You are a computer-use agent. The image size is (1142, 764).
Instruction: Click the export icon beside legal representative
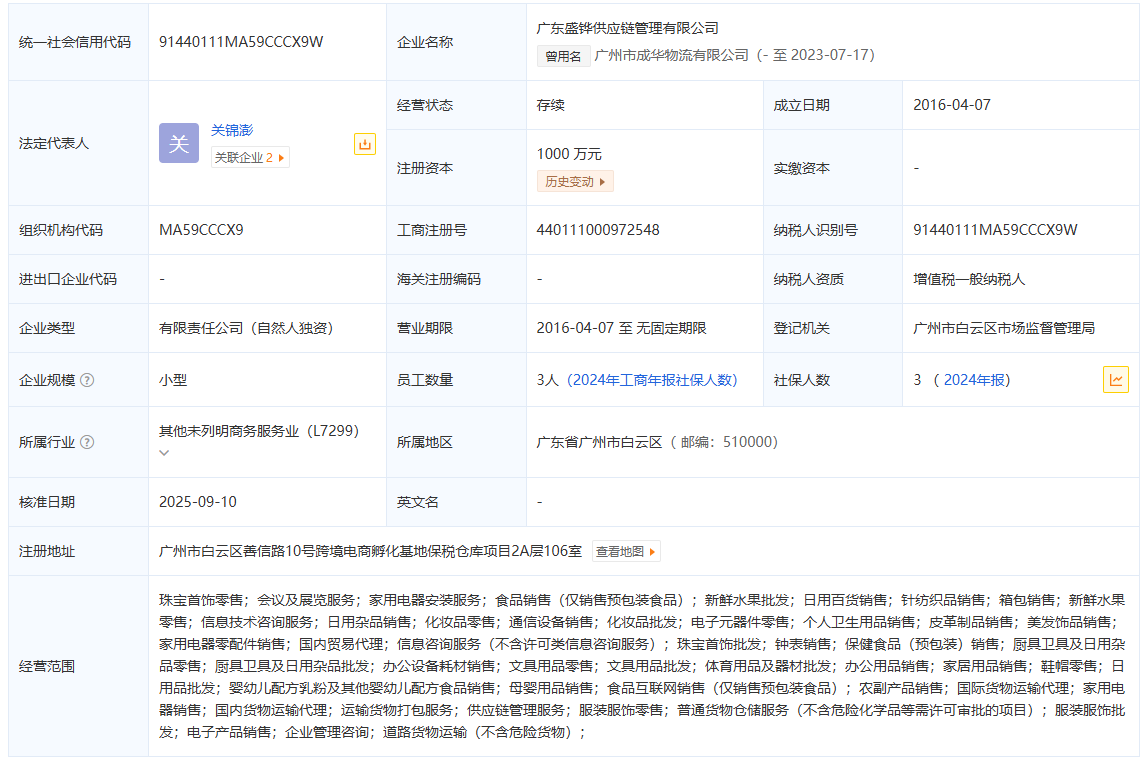point(365,144)
